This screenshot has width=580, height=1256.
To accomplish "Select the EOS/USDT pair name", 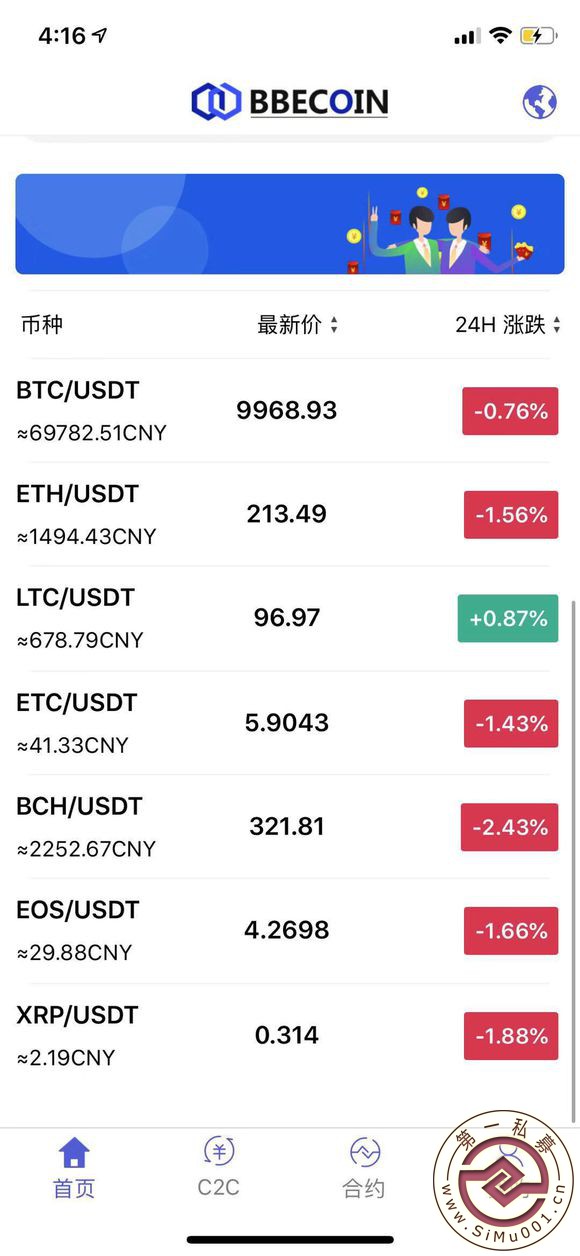I will tap(77, 910).
